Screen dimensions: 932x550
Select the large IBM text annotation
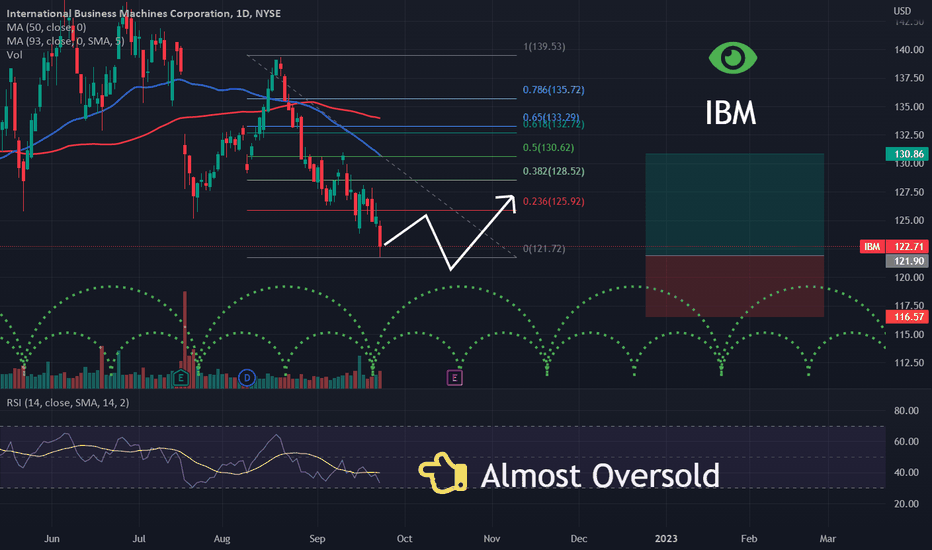point(731,112)
